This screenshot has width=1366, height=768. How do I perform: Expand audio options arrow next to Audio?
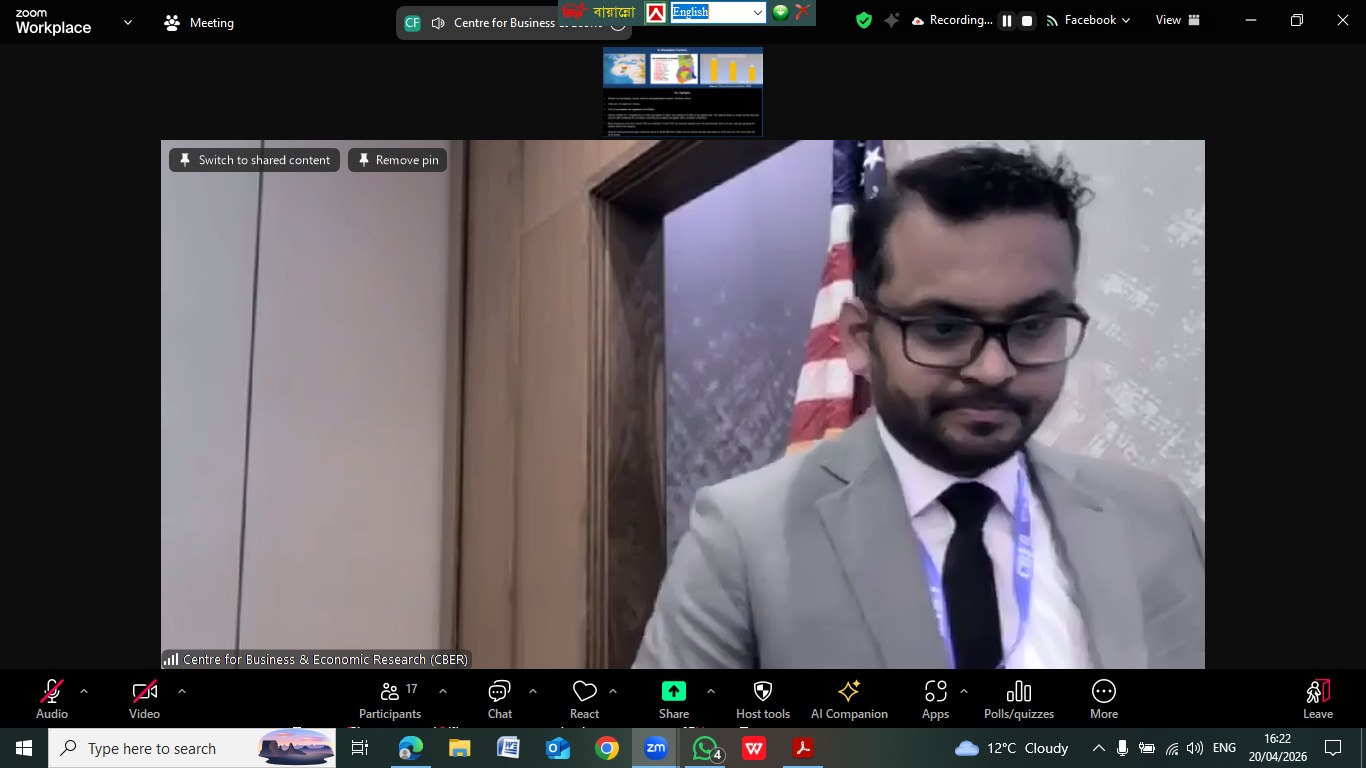[x=84, y=691]
